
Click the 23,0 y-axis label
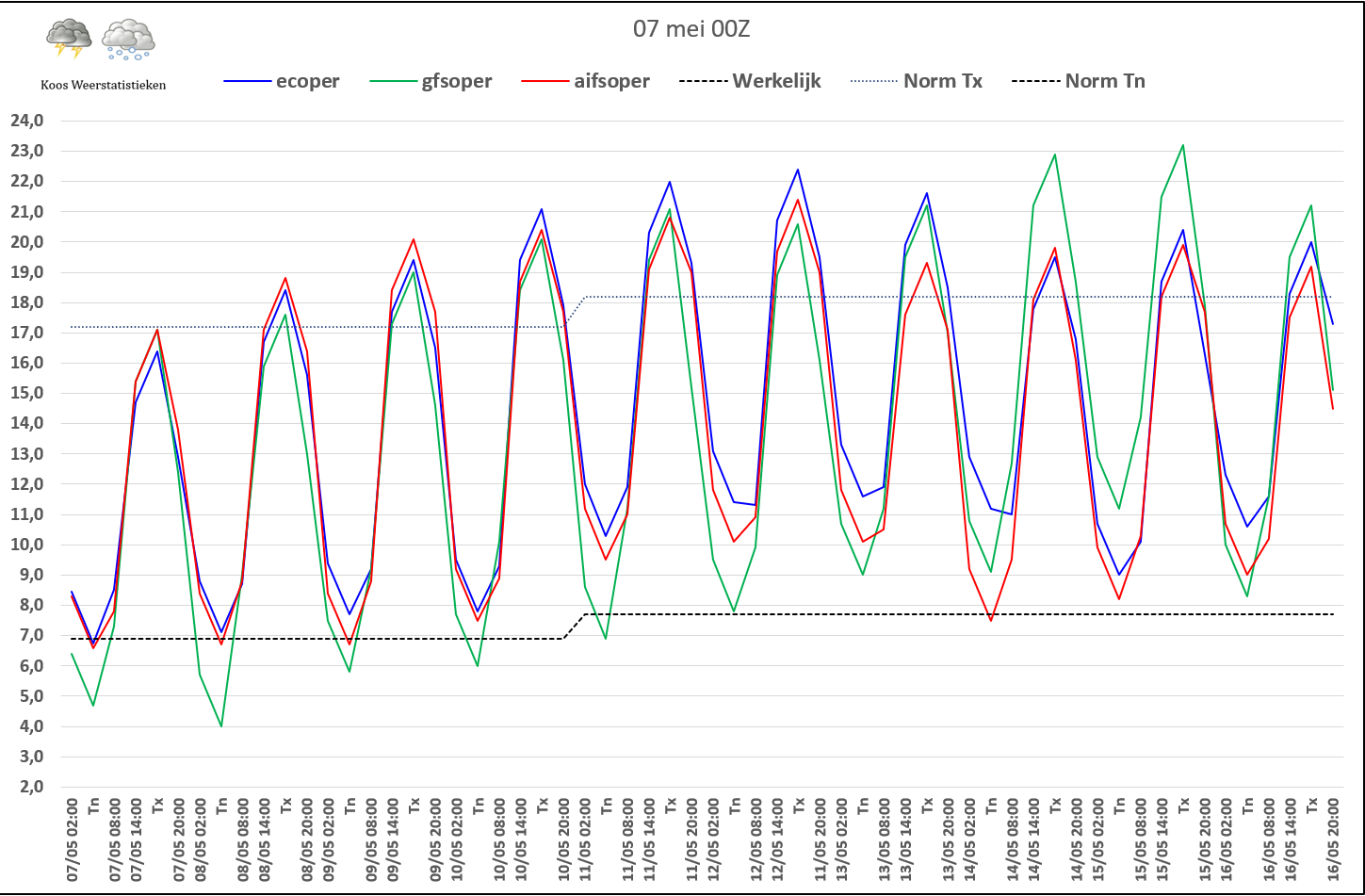[26, 151]
